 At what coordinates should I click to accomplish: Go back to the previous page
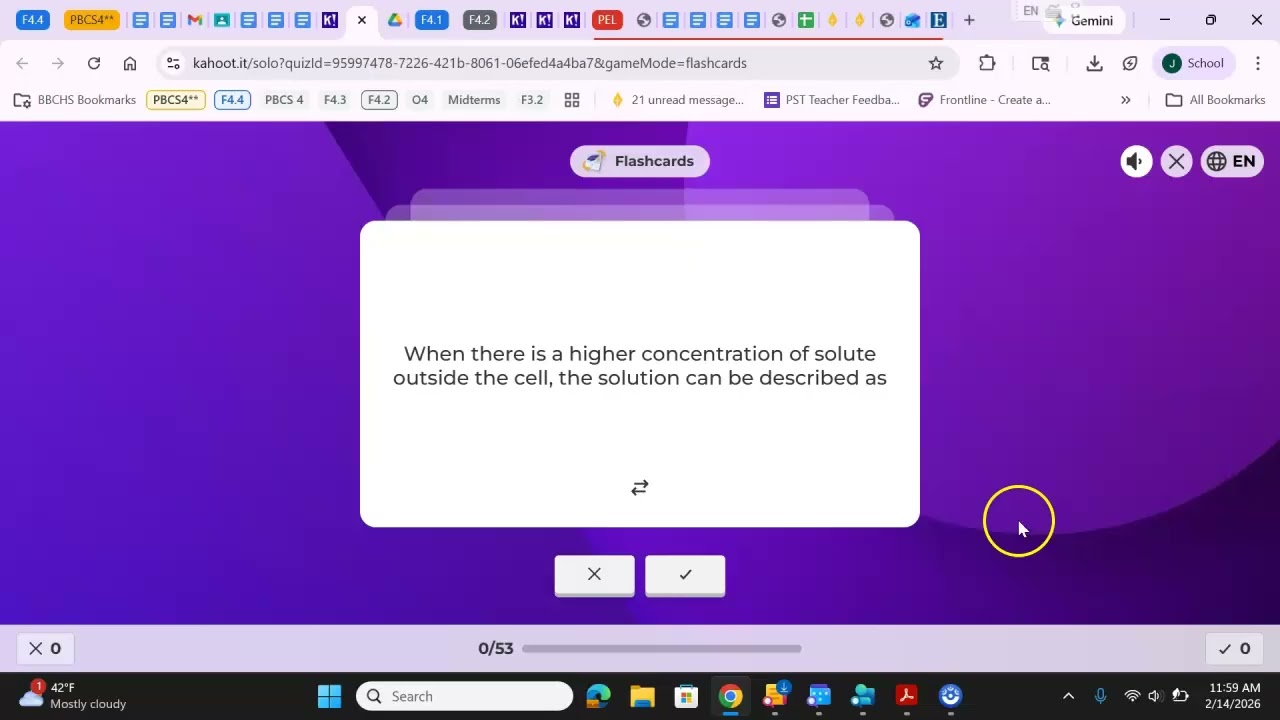[22, 63]
